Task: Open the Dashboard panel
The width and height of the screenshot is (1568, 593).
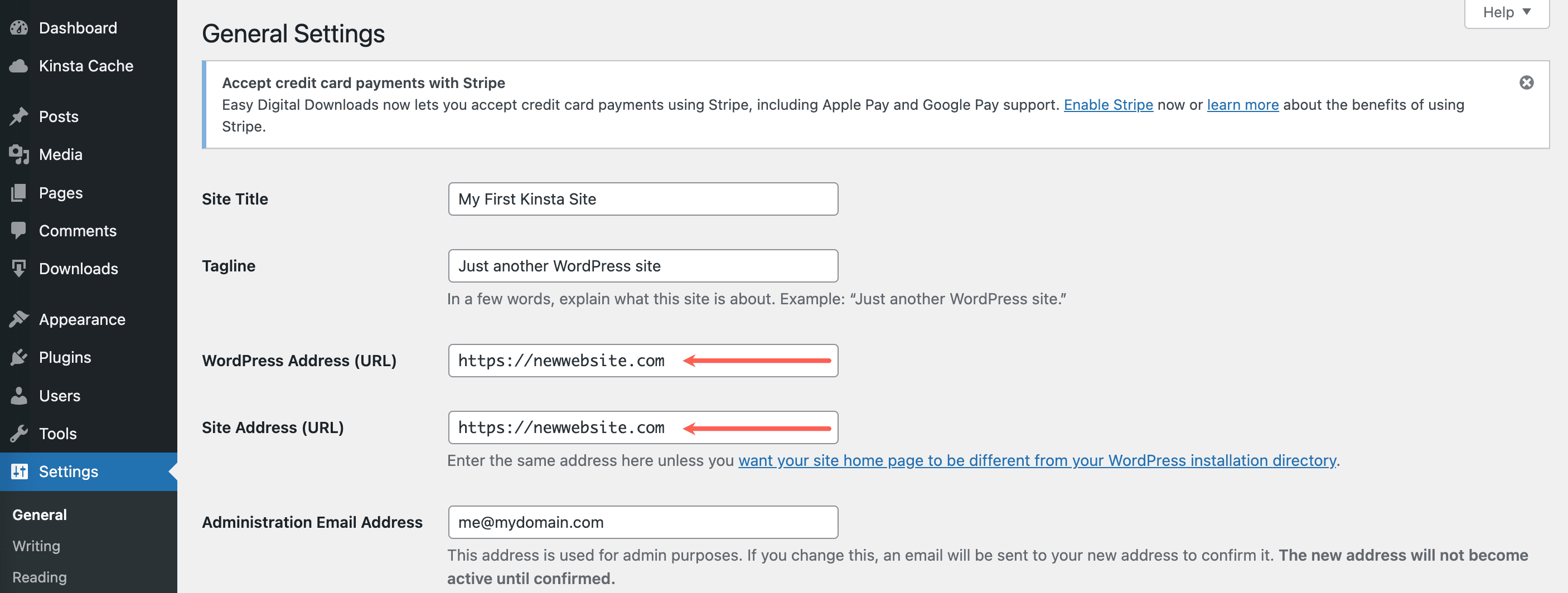Action: pyautogui.click(x=19, y=27)
